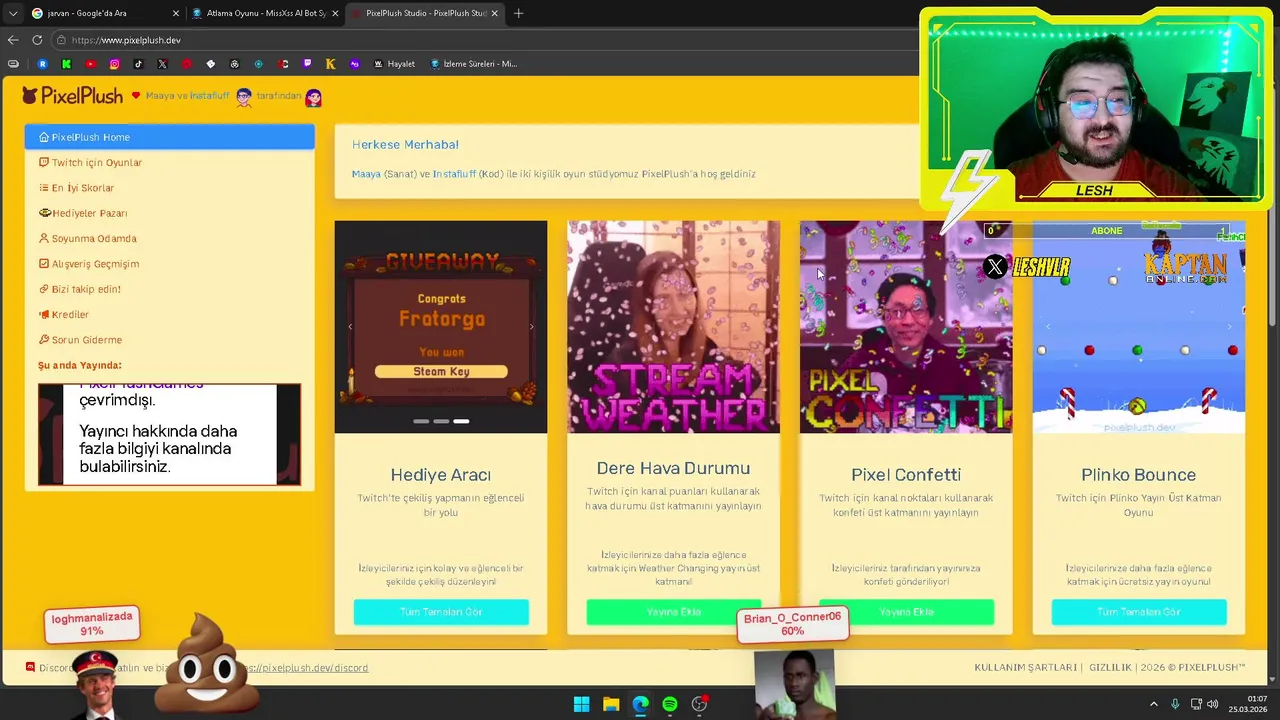Open the Stream Weather thumbnail
Viewport: 1280px width, 720px height.
(673, 327)
